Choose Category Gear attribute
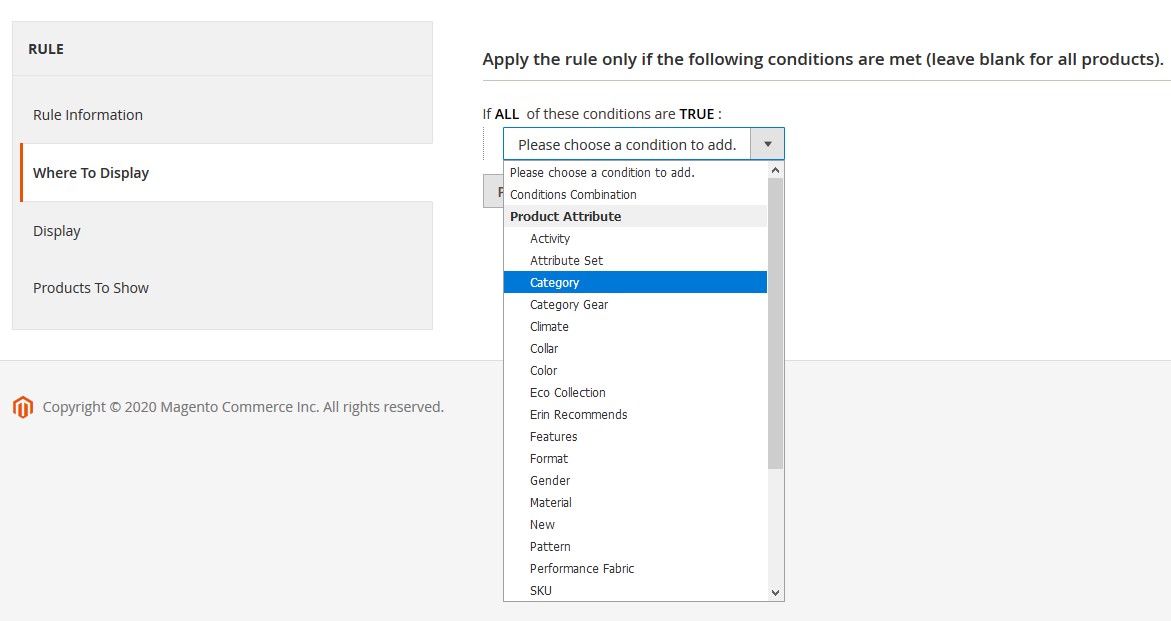This screenshot has height=621, width=1171. [x=569, y=305]
